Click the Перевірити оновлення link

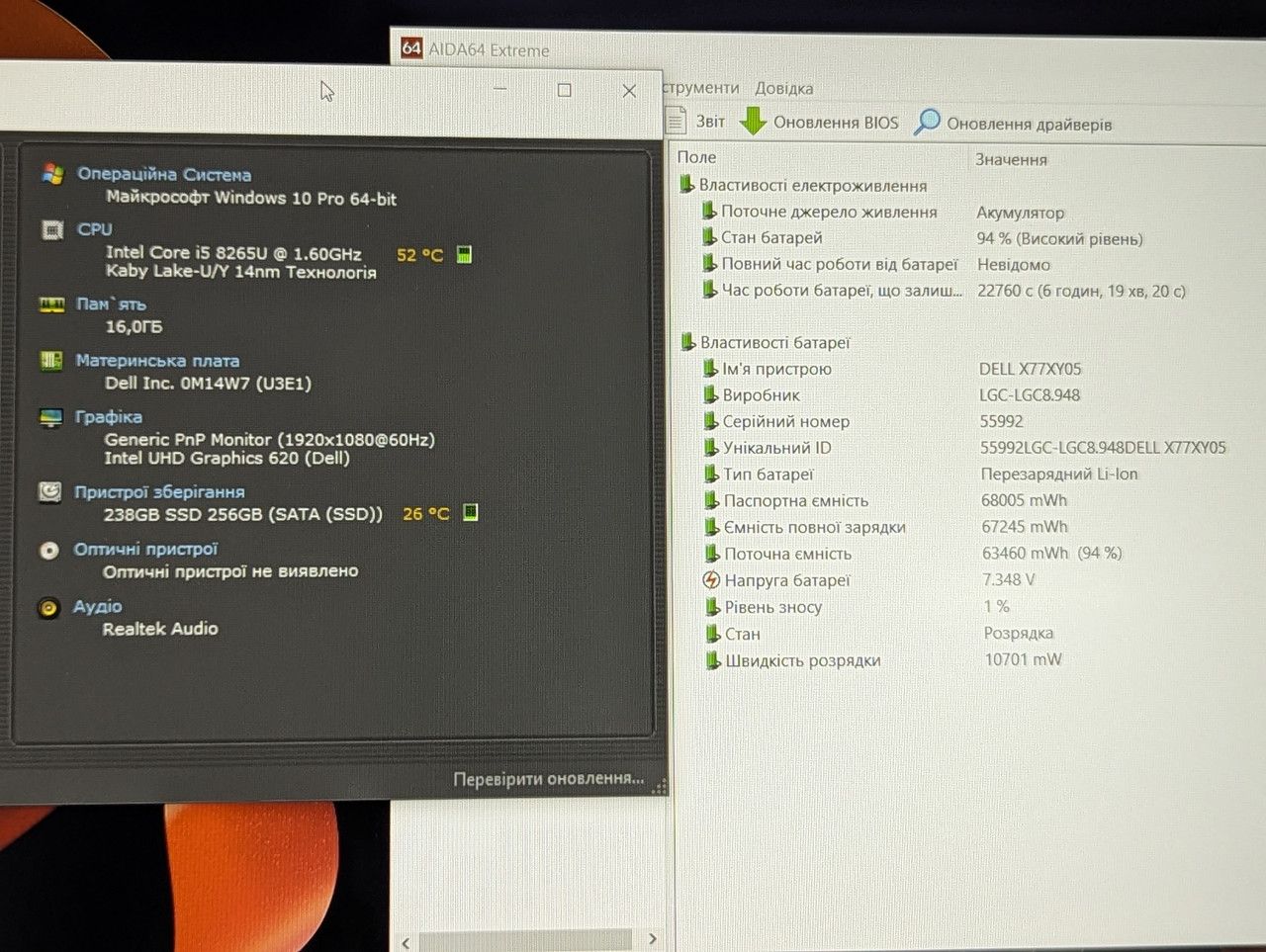(x=548, y=779)
